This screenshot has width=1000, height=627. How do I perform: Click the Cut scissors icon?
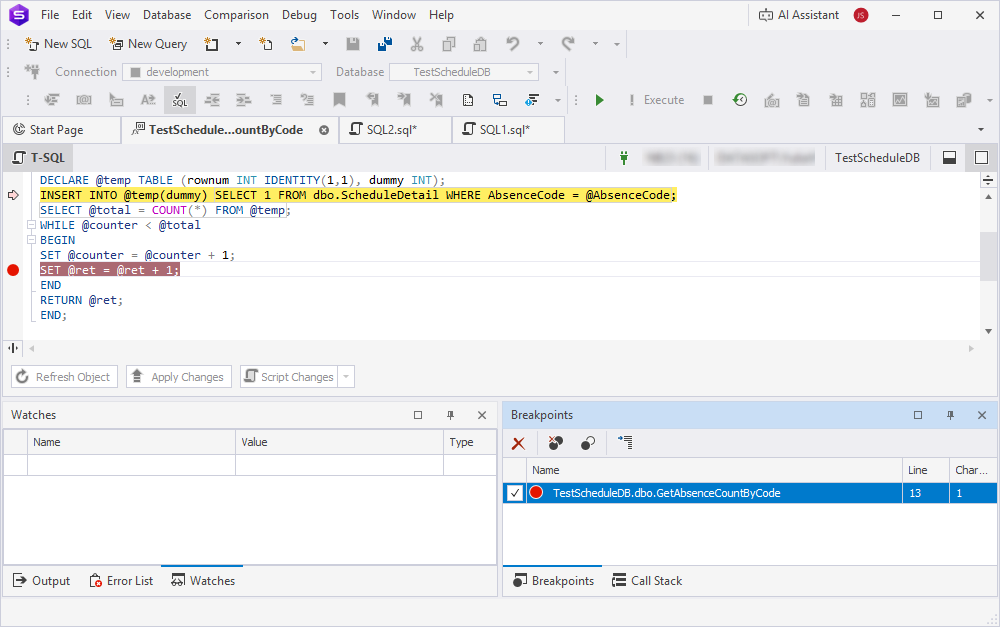point(416,44)
